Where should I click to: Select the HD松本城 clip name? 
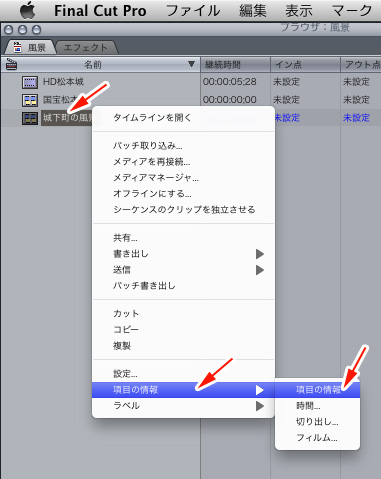coord(63,82)
